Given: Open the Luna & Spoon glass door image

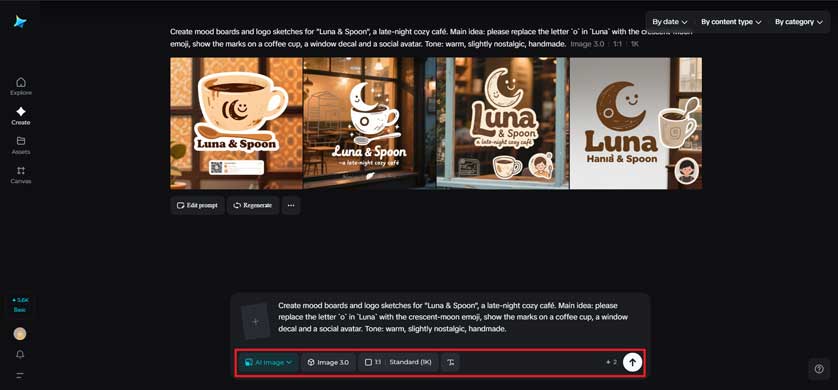Looking at the screenshot, I should (x=502, y=123).
